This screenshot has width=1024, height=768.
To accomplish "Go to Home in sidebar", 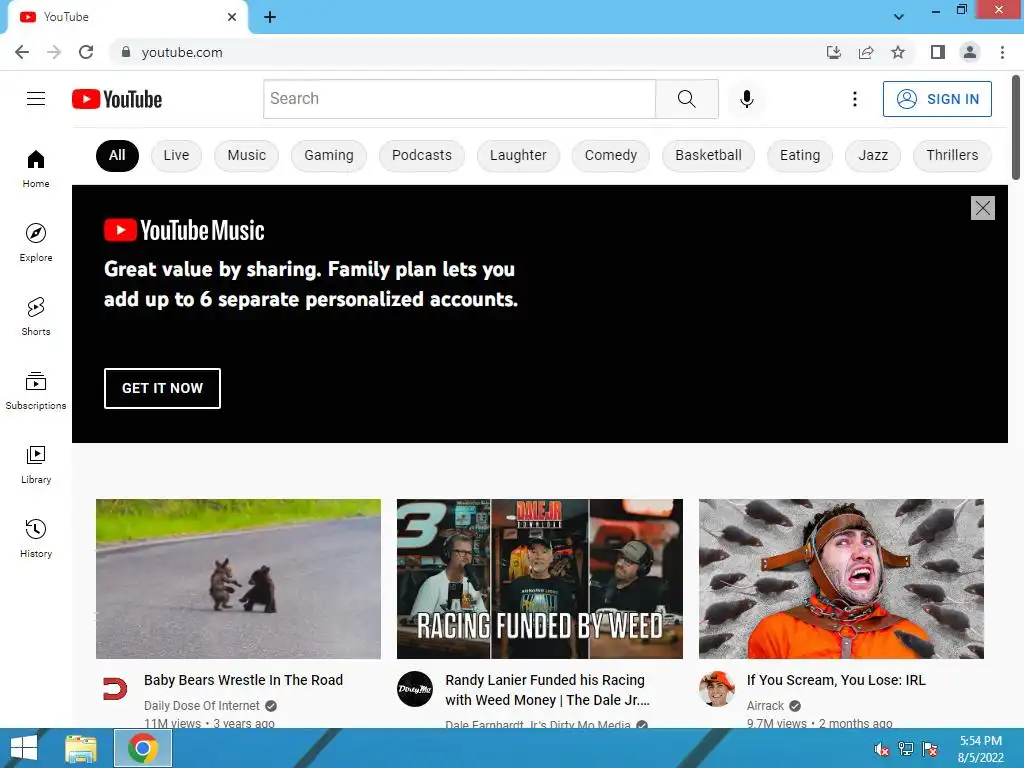I will (x=36, y=168).
